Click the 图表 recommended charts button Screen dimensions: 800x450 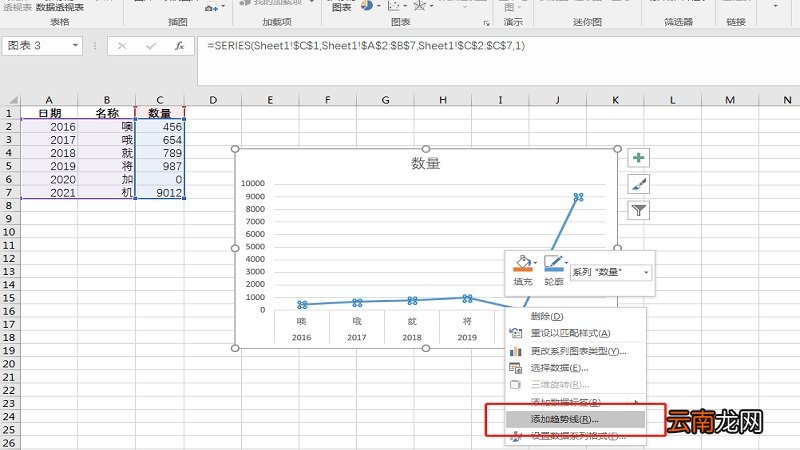coord(342,7)
